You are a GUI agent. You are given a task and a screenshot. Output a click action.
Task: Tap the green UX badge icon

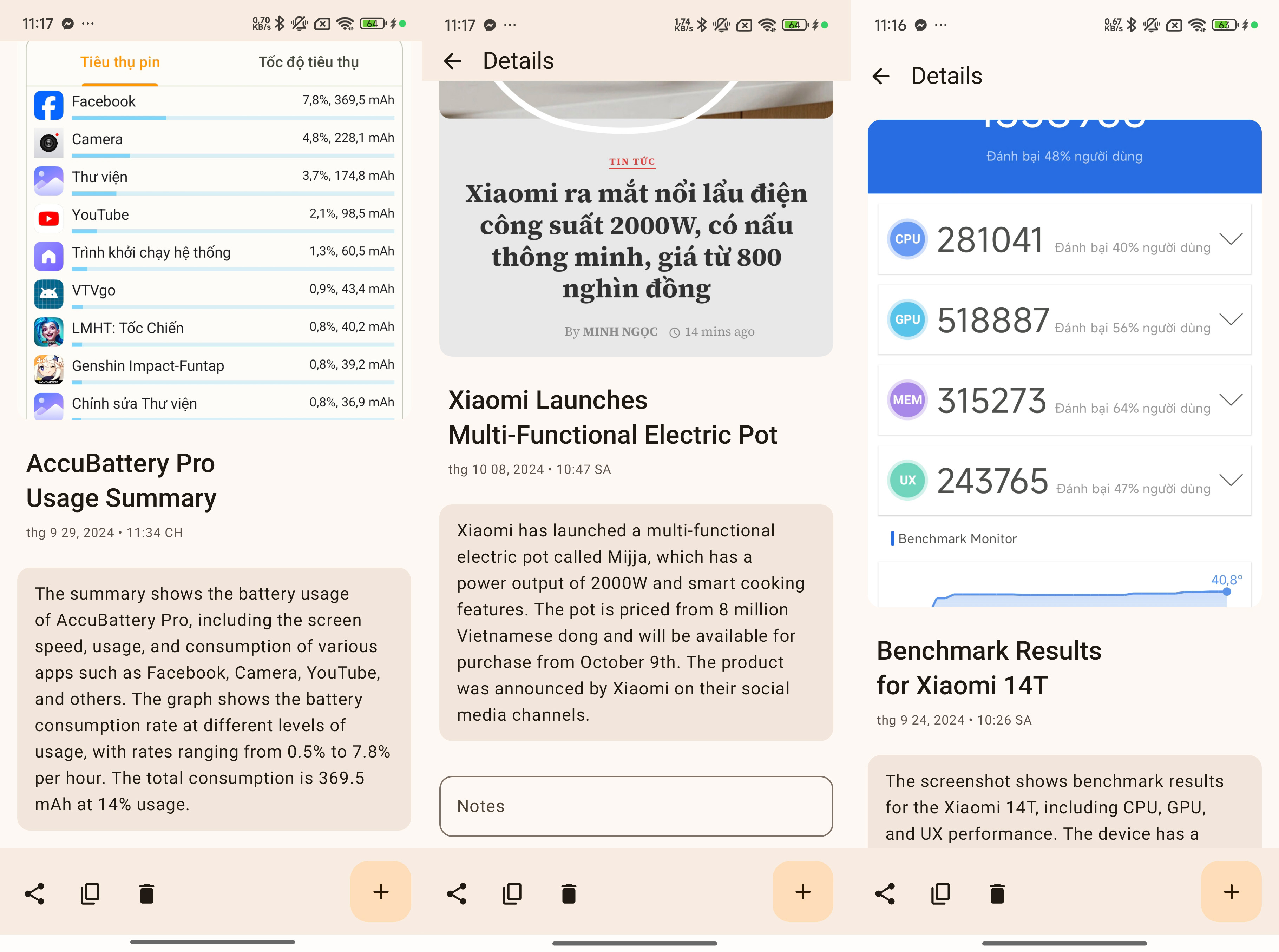(907, 480)
